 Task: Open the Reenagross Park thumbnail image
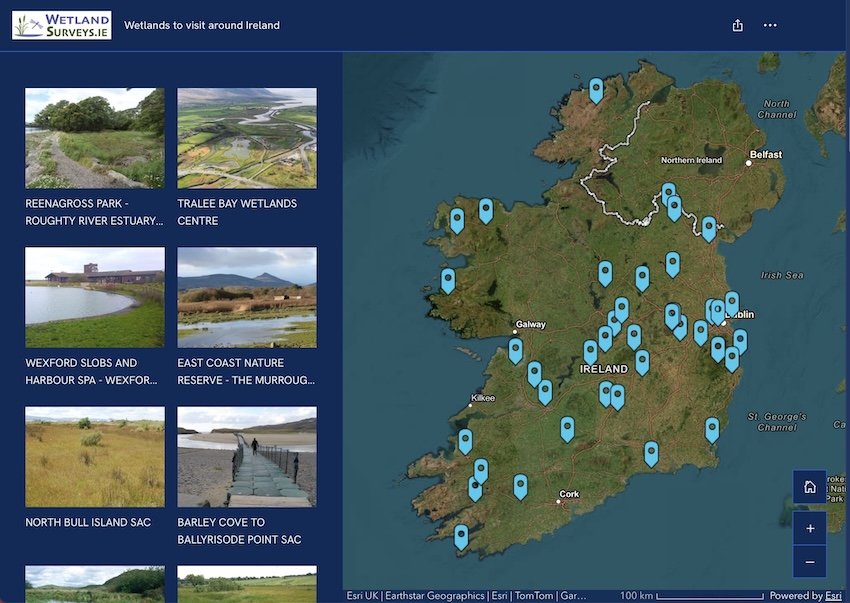(x=95, y=138)
